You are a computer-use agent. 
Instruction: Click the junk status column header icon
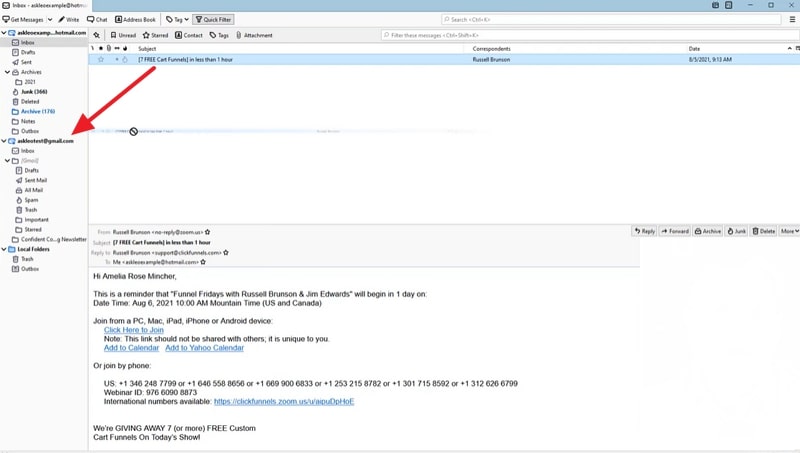(125, 48)
